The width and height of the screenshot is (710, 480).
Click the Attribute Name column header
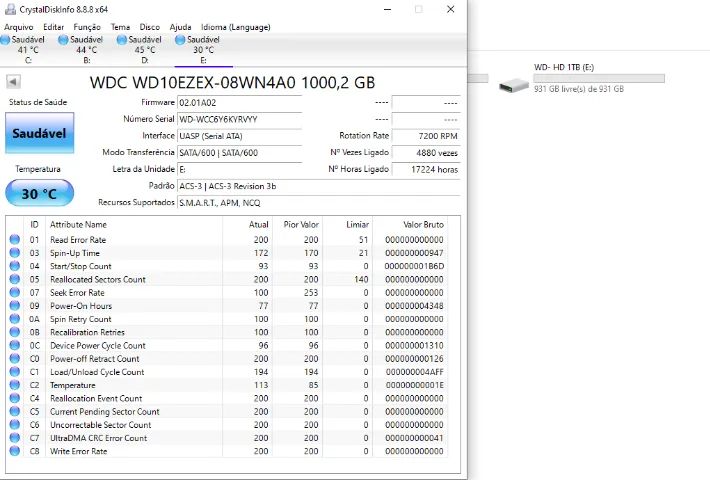(x=134, y=225)
